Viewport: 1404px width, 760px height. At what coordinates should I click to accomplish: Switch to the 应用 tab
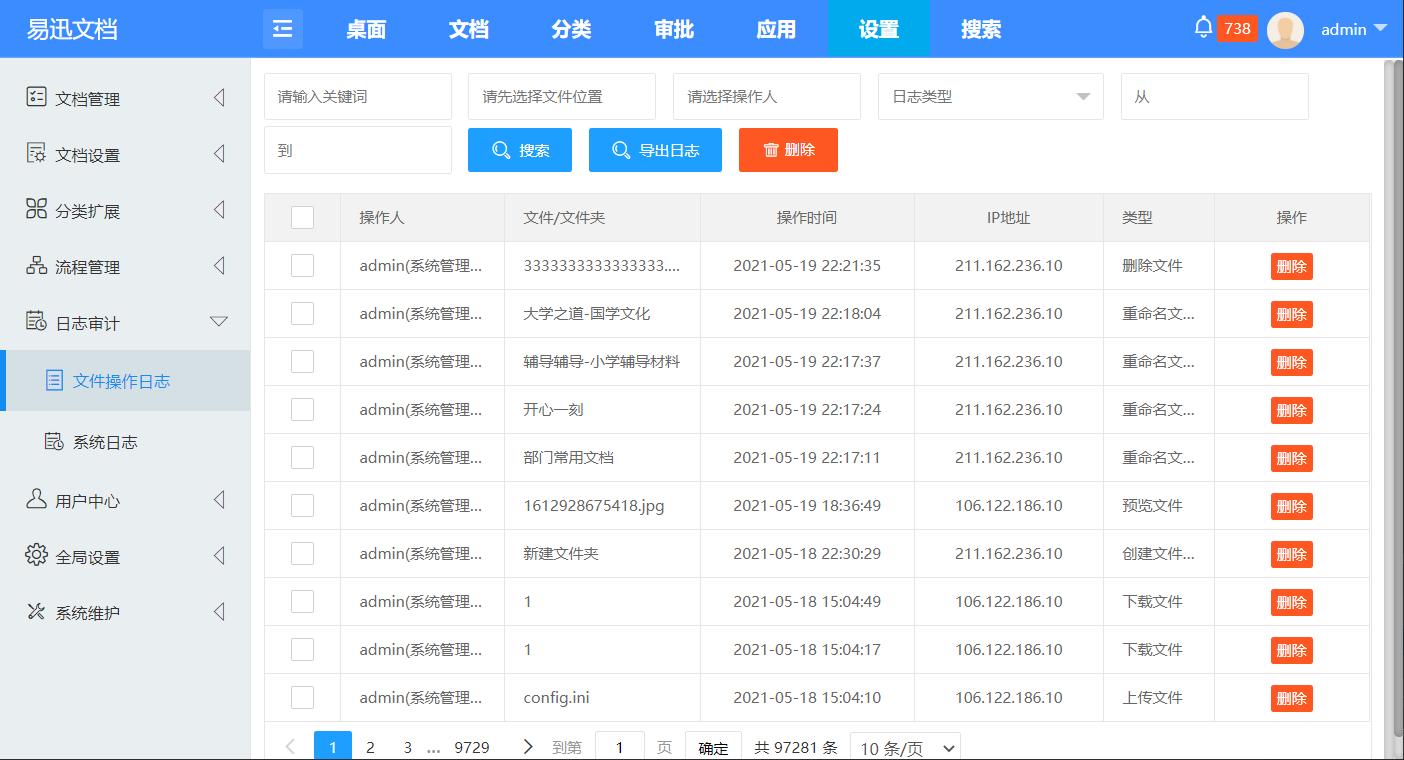click(x=776, y=29)
